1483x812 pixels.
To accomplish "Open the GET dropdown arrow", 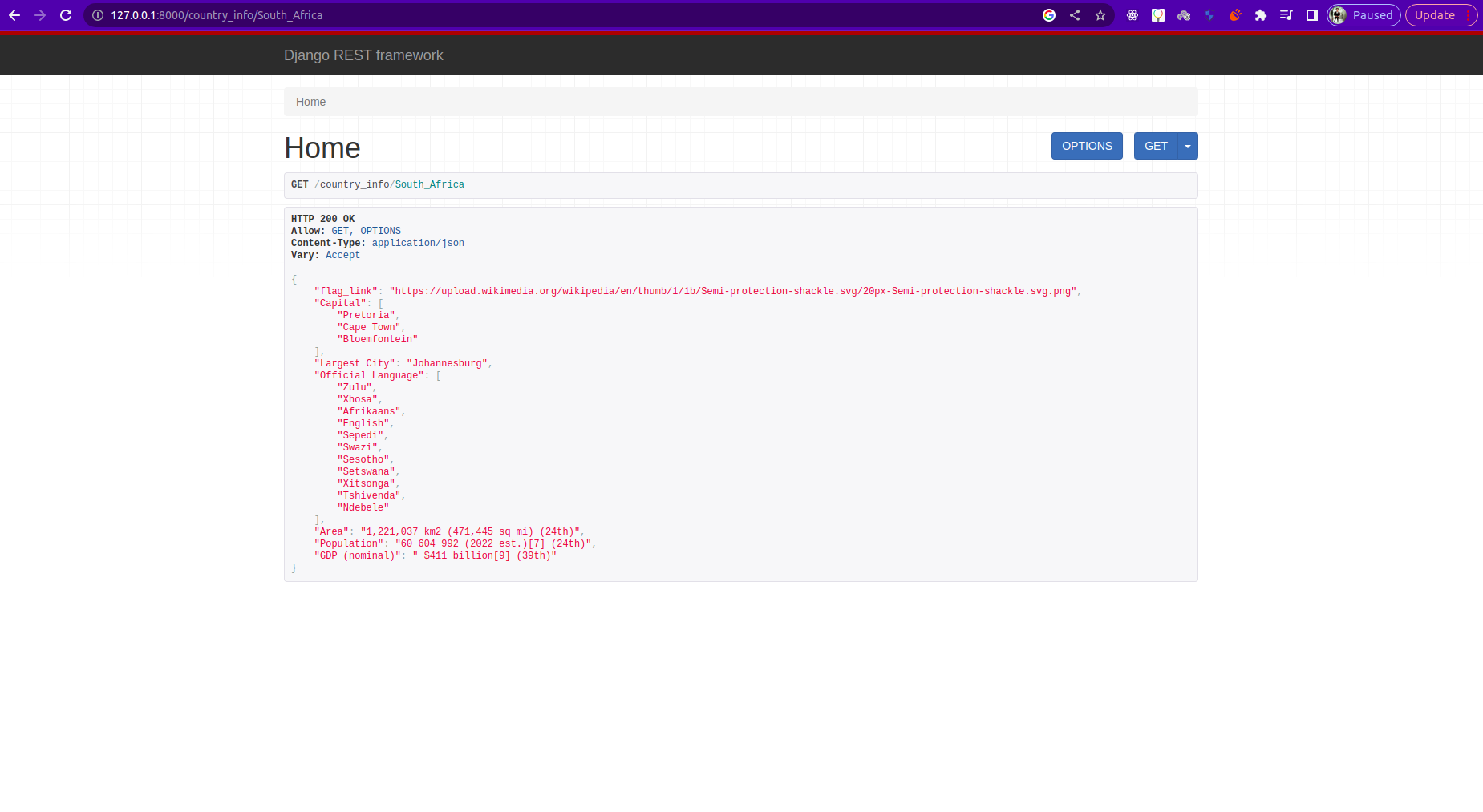I will (1187, 145).
